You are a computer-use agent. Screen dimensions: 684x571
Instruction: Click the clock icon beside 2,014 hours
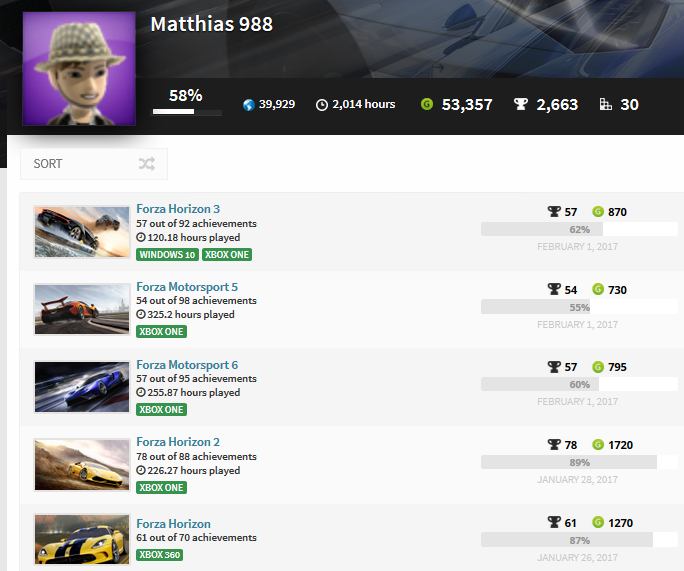click(321, 105)
